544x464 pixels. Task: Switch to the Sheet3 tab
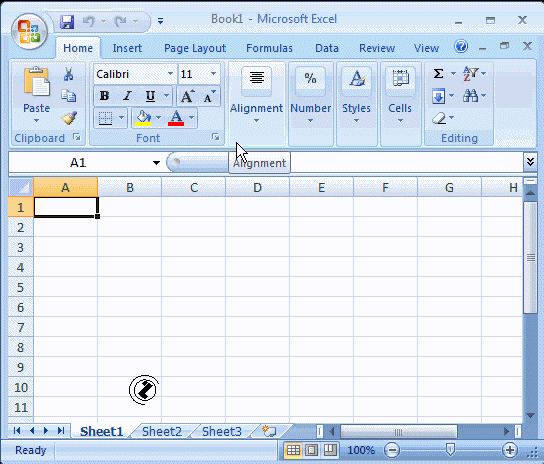[x=222, y=431]
